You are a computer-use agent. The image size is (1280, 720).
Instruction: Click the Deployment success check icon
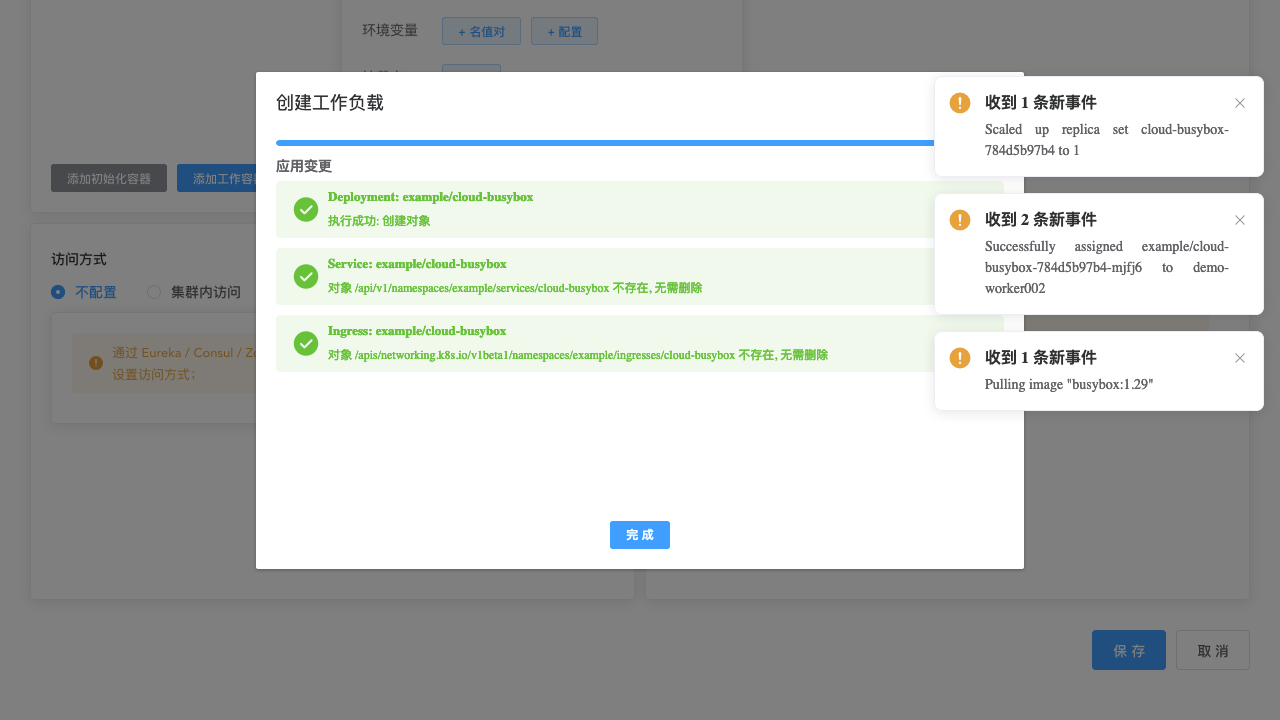tap(306, 210)
